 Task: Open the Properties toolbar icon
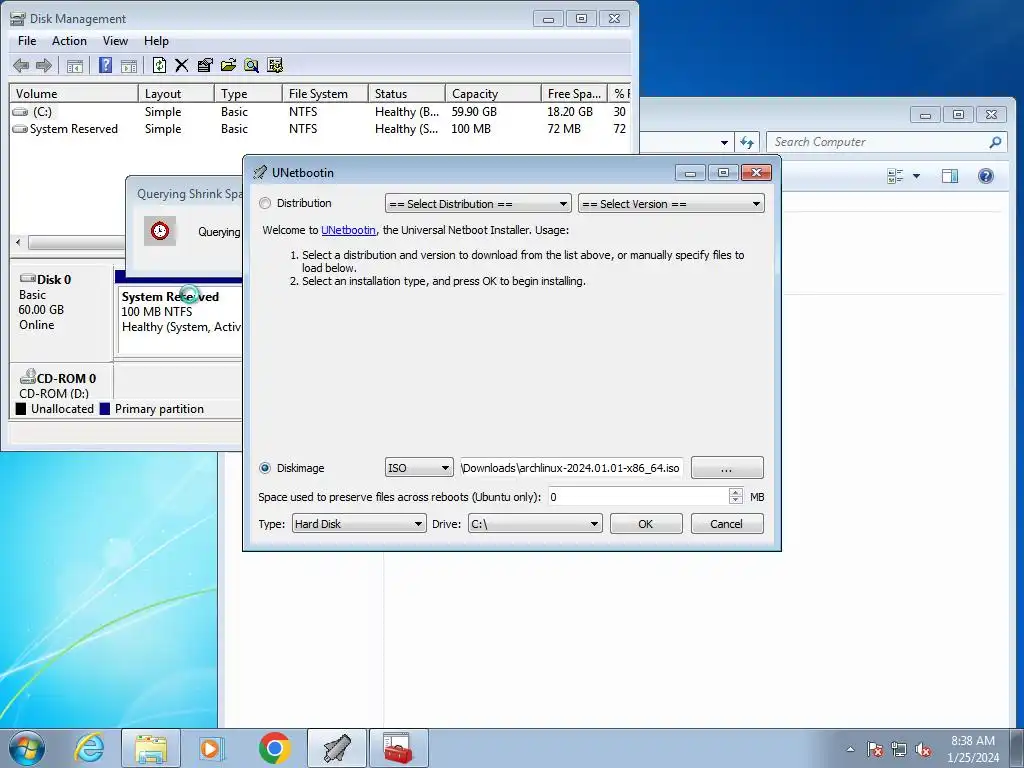point(204,65)
